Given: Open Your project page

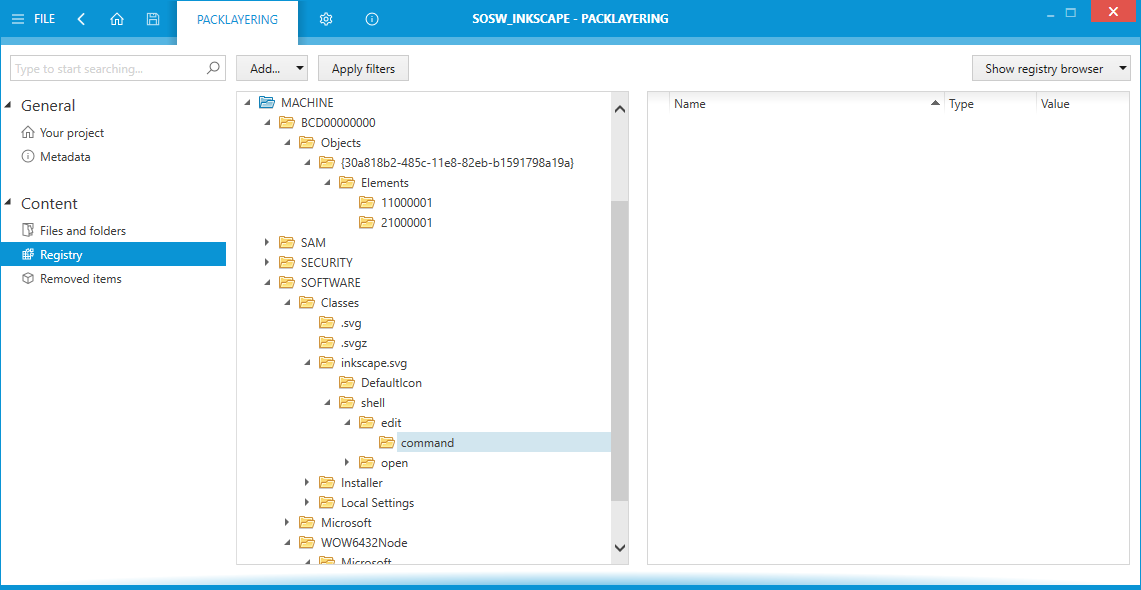Looking at the screenshot, I should point(72,133).
